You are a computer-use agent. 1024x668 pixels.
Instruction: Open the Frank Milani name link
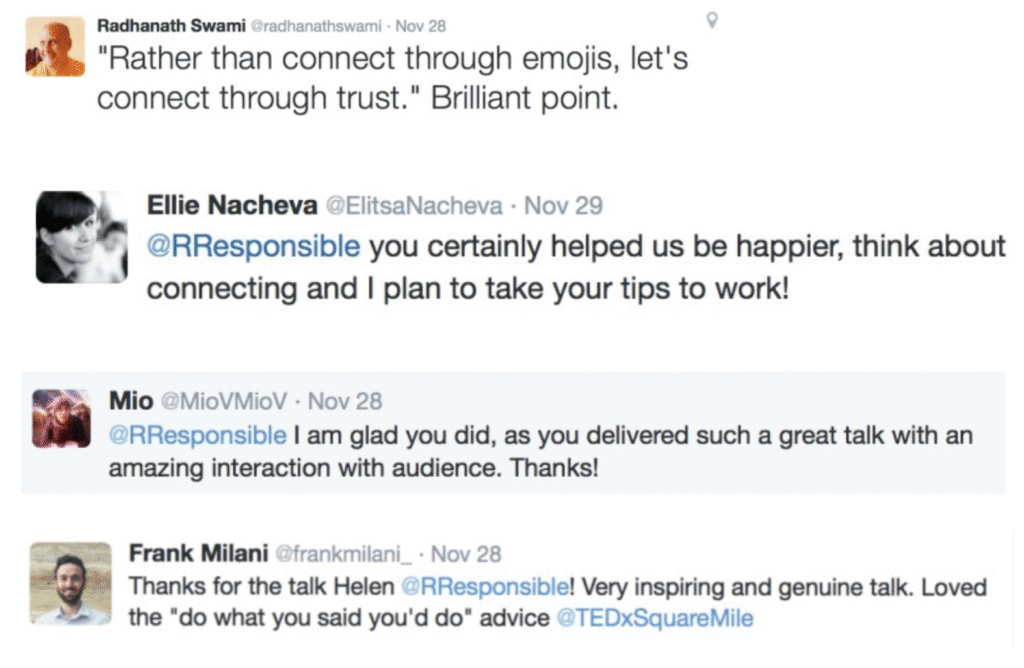click(198, 553)
